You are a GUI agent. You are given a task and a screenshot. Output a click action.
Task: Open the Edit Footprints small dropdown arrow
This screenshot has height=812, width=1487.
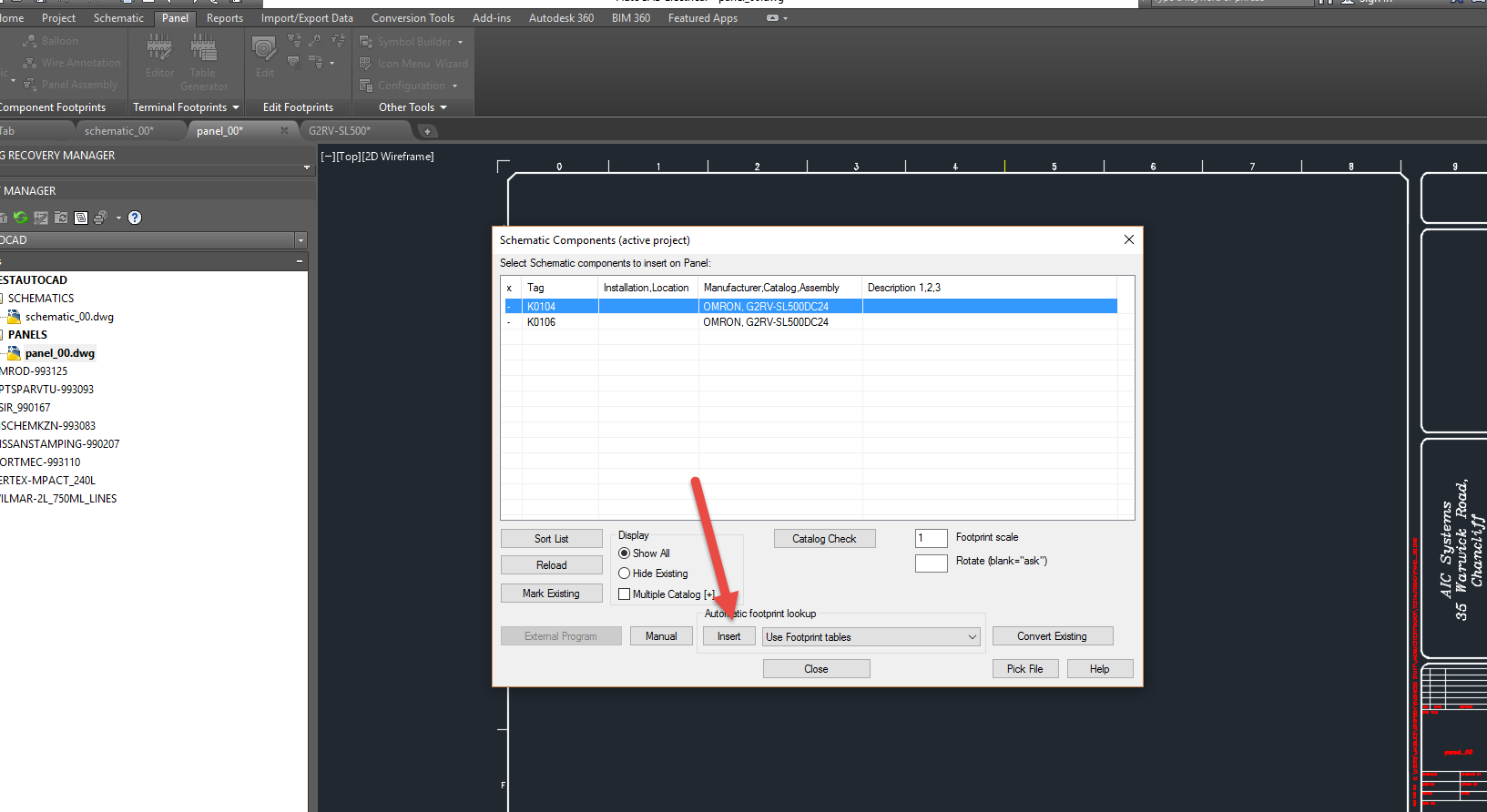[331, 64]
